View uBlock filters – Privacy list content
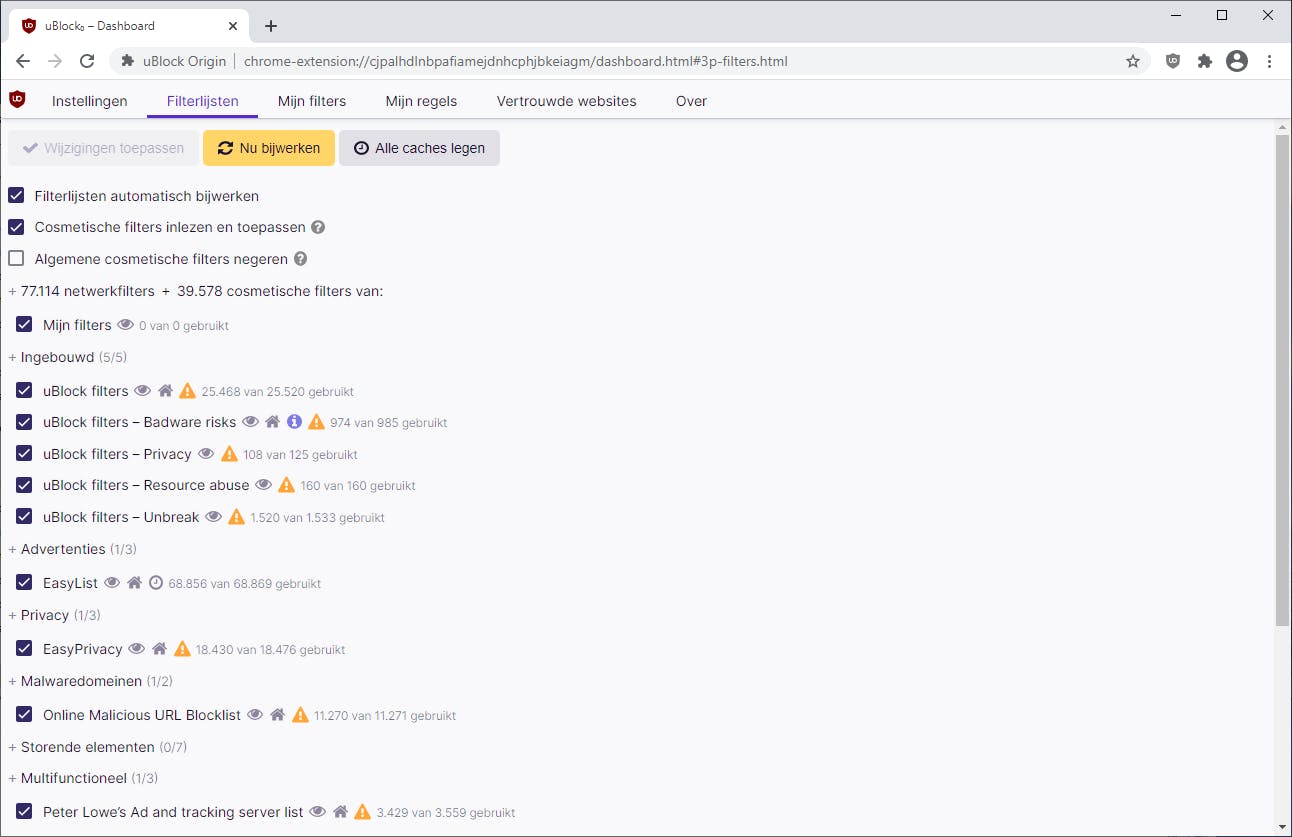Viewport: 1292px width, 837px height. coord(206,454)
